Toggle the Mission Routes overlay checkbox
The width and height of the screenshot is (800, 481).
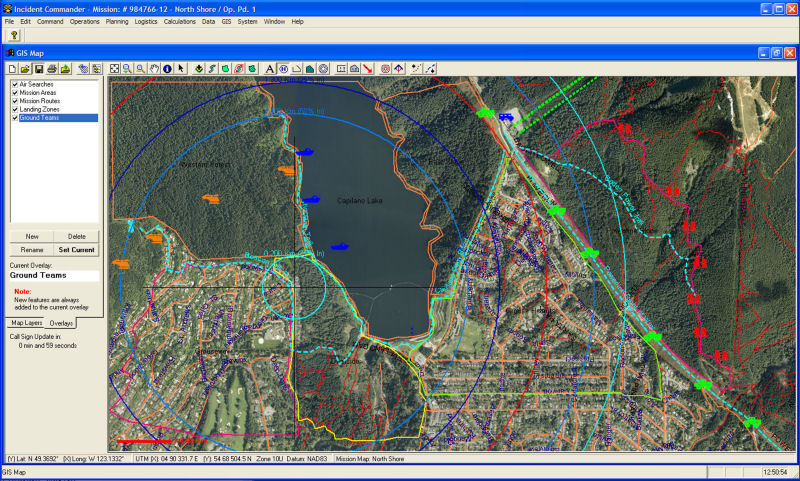pos(15,101)
